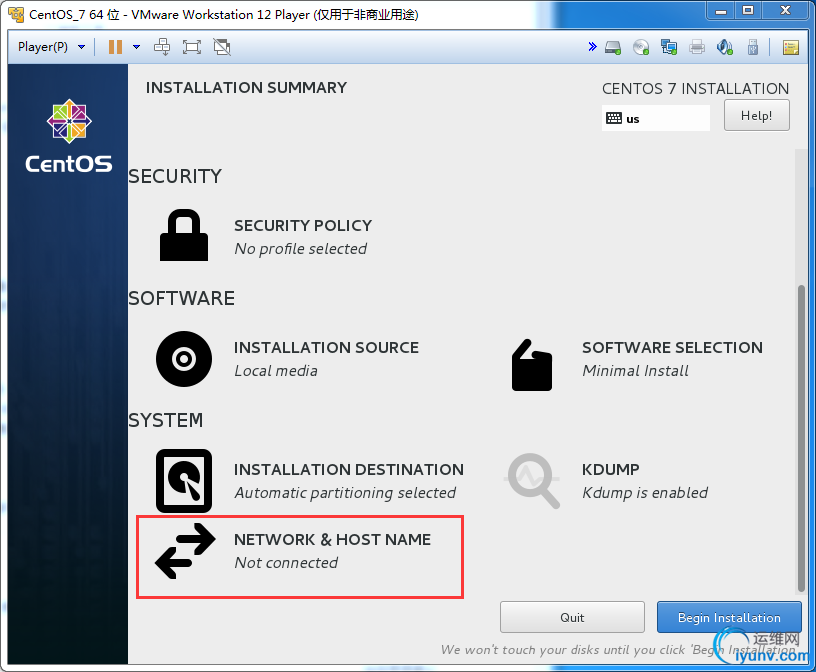816x672 pixels.
Task: Open KDUMP settings
Action: [610, 470]
